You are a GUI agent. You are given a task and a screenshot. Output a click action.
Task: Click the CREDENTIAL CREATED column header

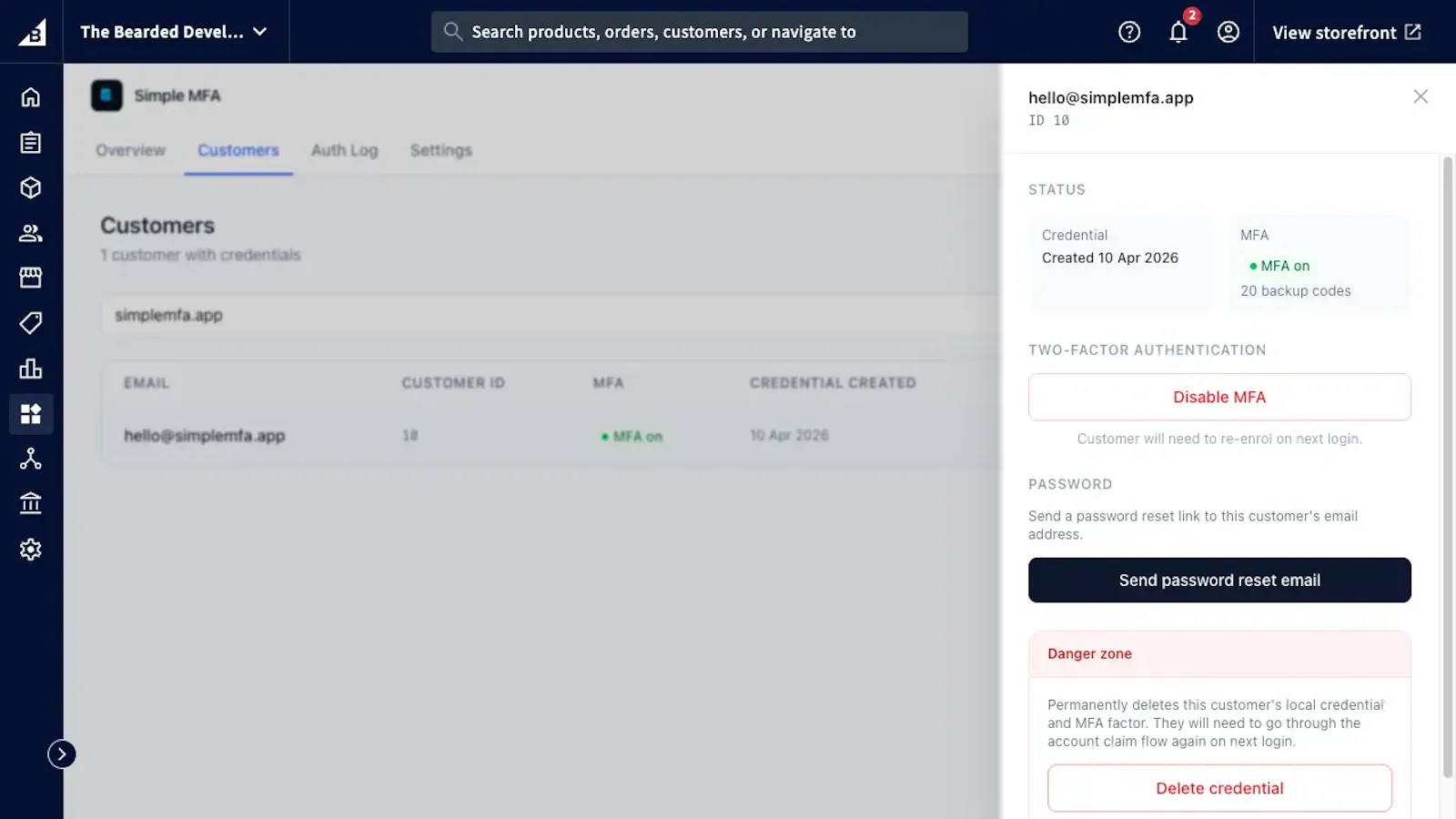[x=833, y=383]
